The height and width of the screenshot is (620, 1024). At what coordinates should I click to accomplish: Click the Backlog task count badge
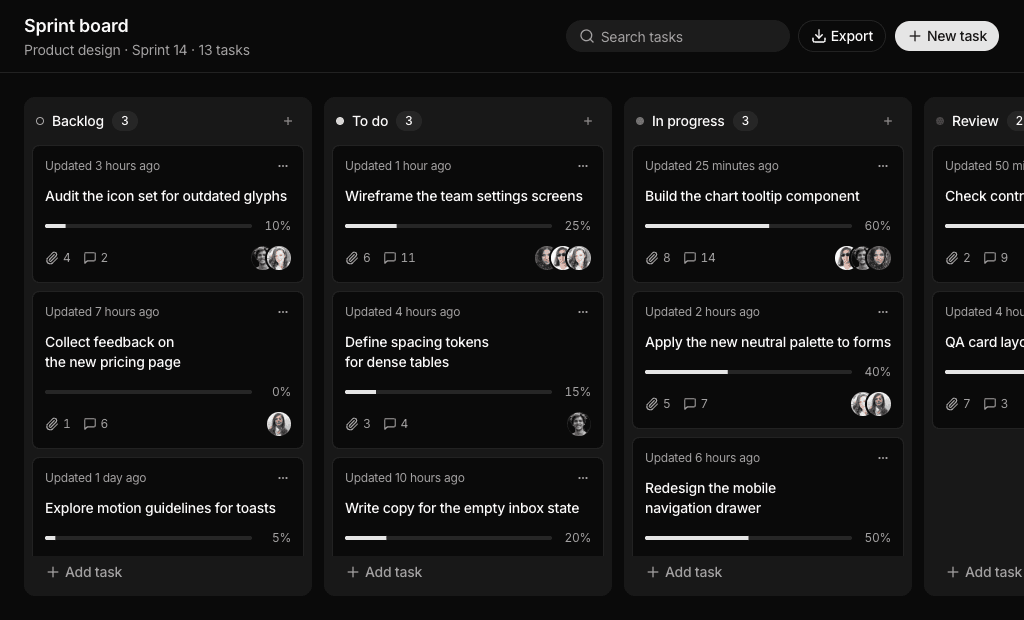[125, 121]
